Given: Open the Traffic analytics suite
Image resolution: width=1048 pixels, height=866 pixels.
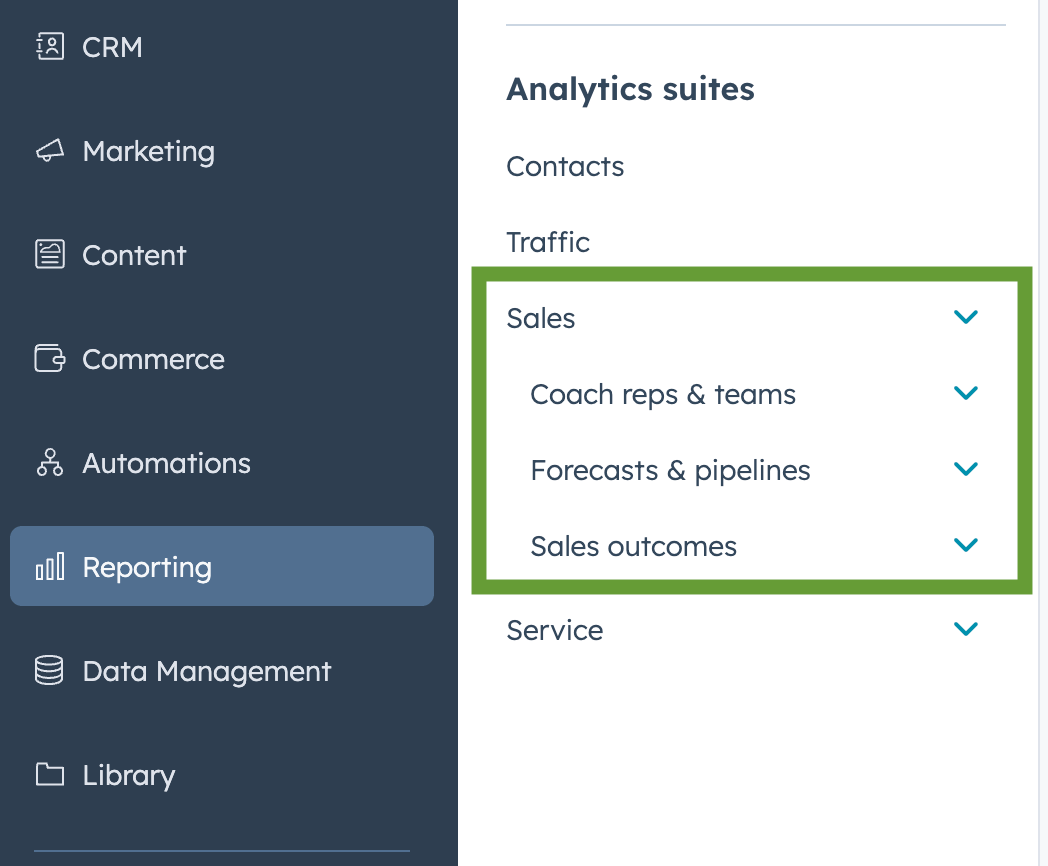Looking at the screenshot, I should pos(548,242).
